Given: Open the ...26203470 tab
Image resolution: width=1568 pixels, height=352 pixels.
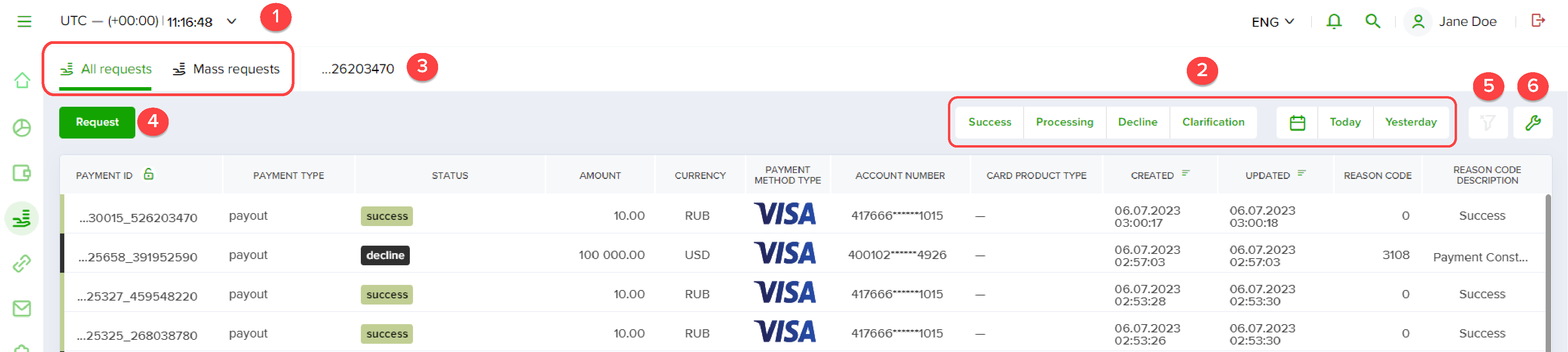Looking at the screenshot, I should coord(358,69).
